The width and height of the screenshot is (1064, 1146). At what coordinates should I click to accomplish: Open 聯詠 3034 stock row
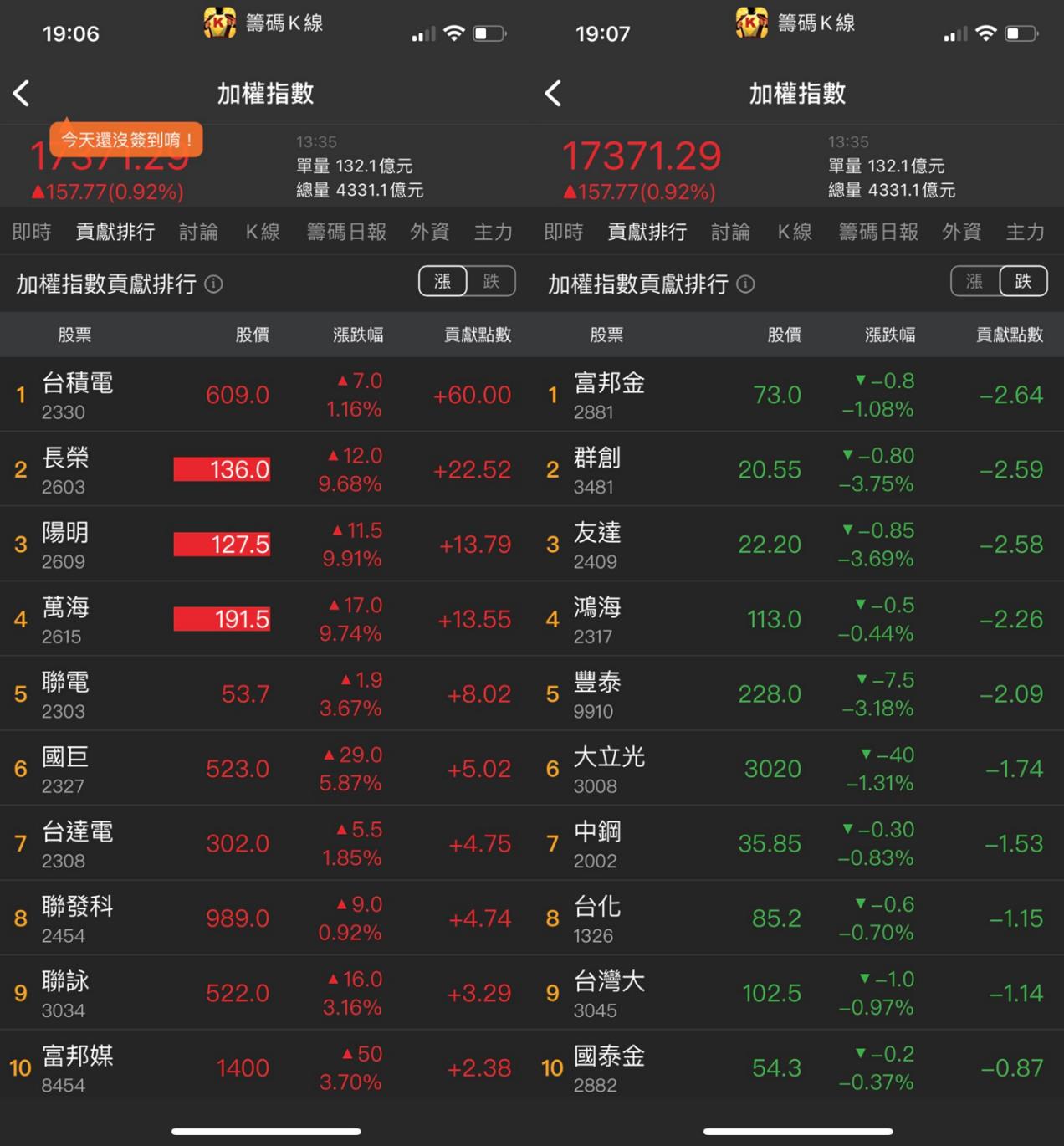tap(266, 993)
